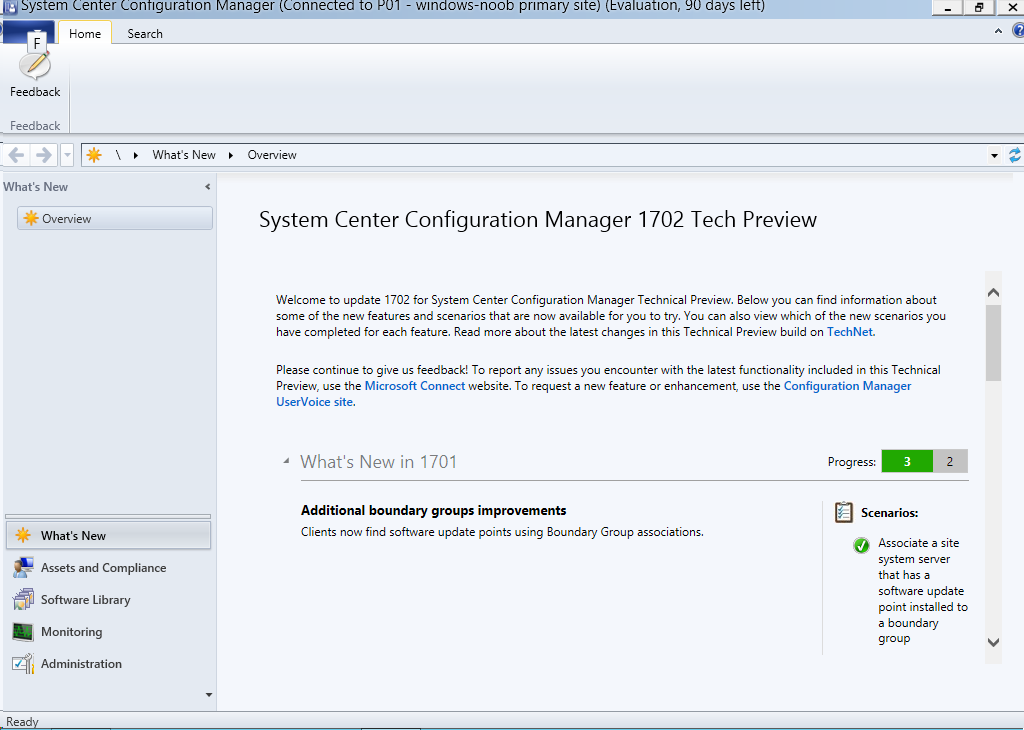The height and width of the screenshot is (730, 1024).
Task: Select Overview in the navigation tree
Action: [115, 218]
